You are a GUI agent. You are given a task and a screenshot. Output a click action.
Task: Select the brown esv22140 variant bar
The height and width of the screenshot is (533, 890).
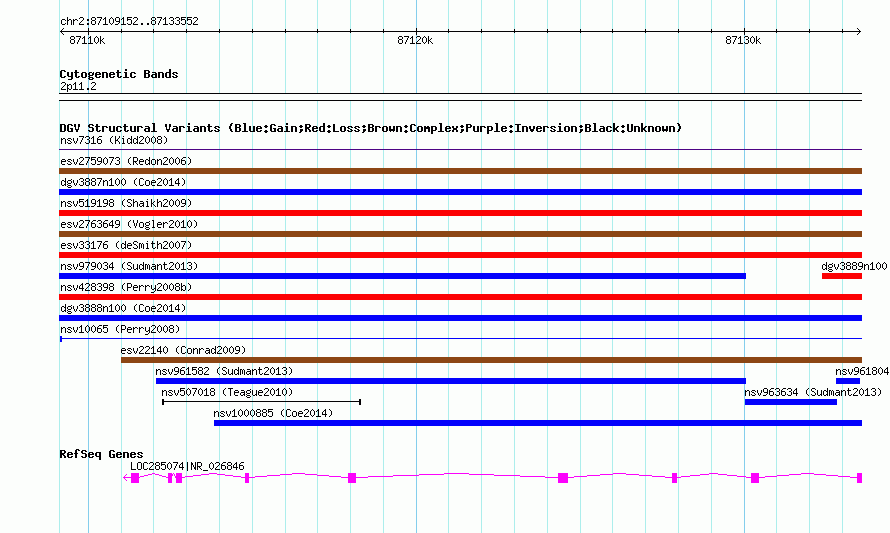click(x=491, y=360)
